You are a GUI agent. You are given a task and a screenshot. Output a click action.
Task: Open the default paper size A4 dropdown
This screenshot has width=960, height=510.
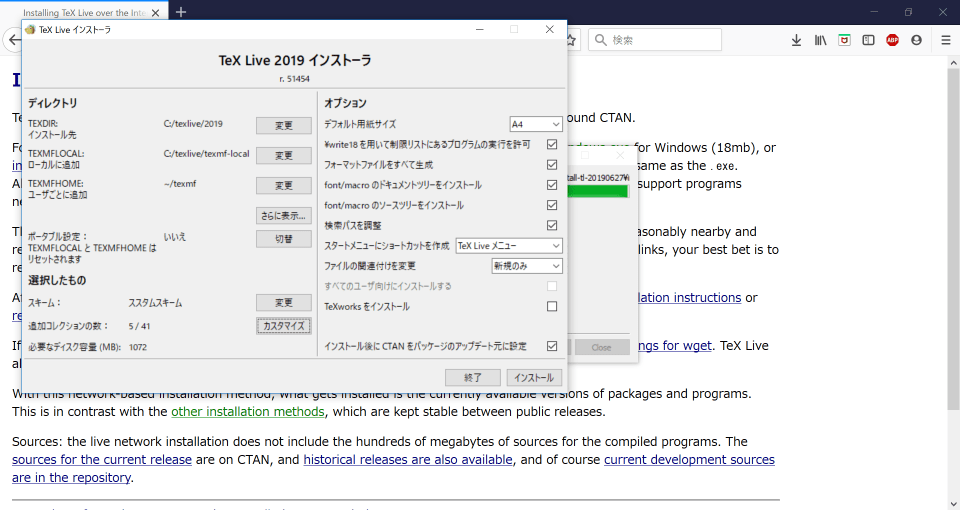point(536,124)
